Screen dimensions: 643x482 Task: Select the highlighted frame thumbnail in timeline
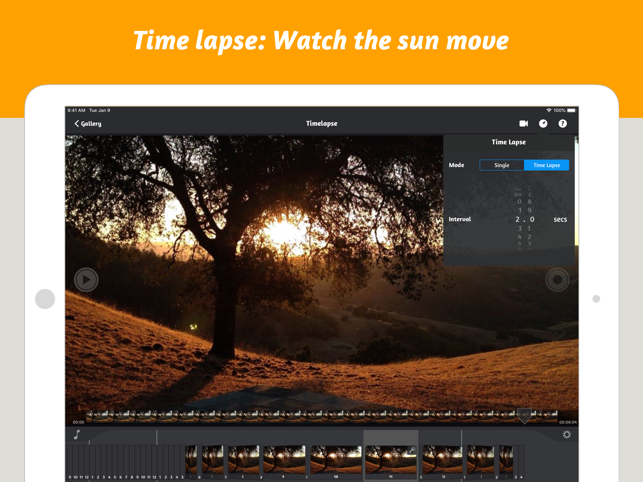[390, 458]
